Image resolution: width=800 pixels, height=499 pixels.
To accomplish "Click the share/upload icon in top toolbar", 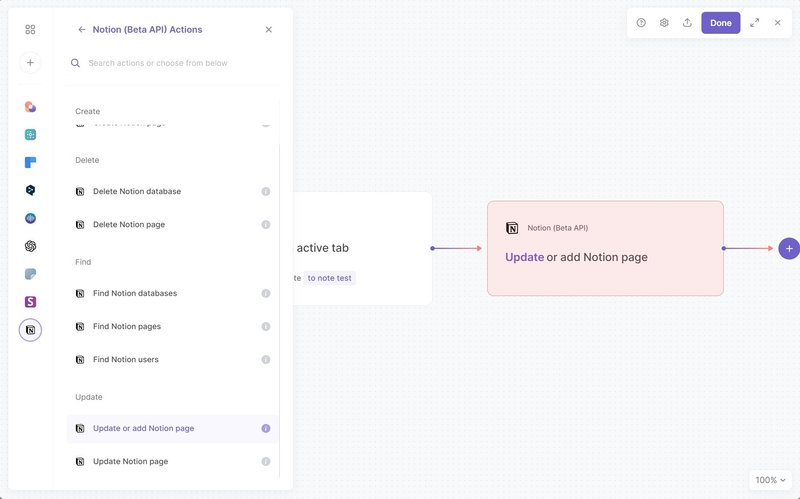I will (687, 22).
